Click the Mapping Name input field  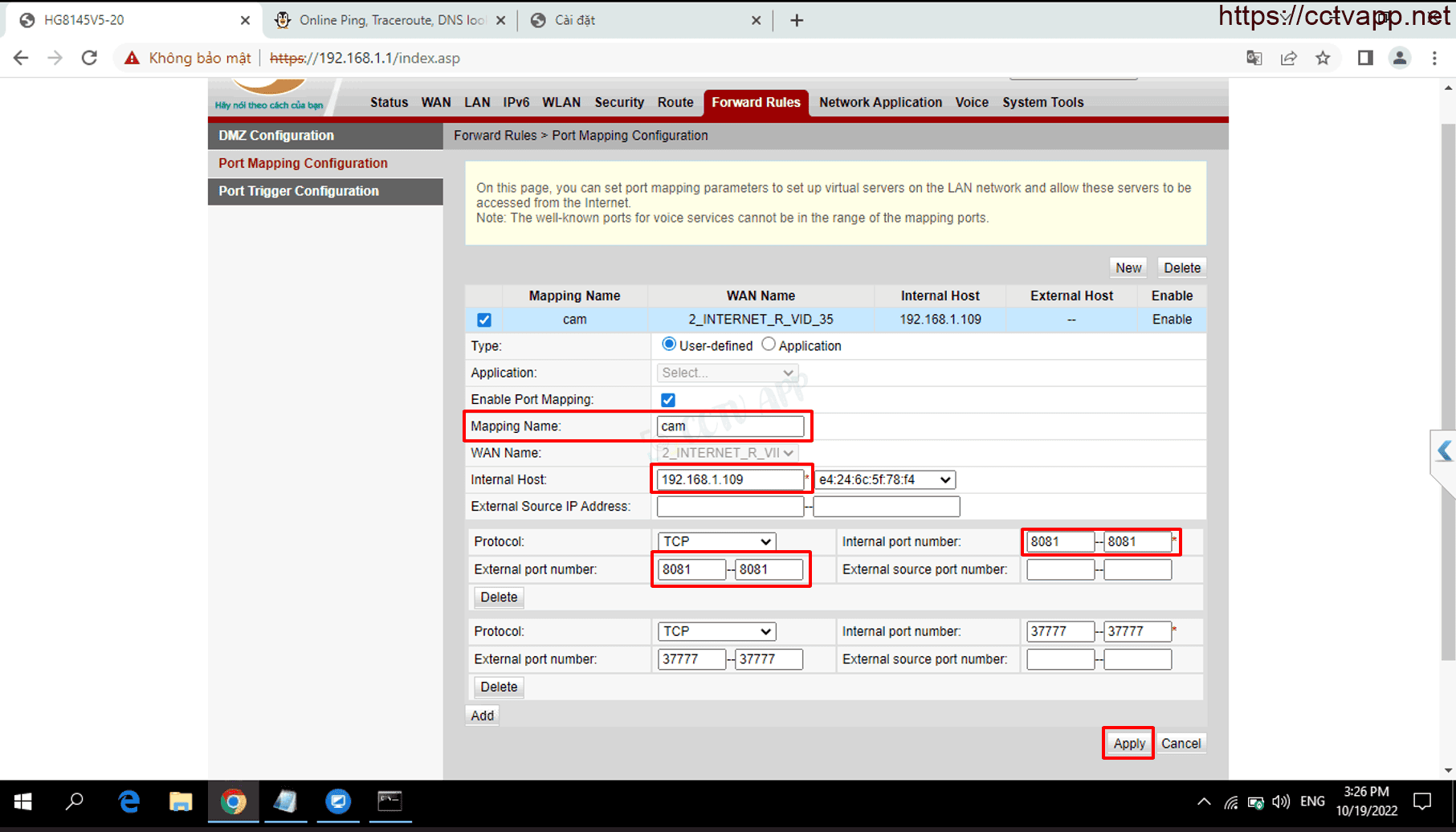[x=729, y=426]
